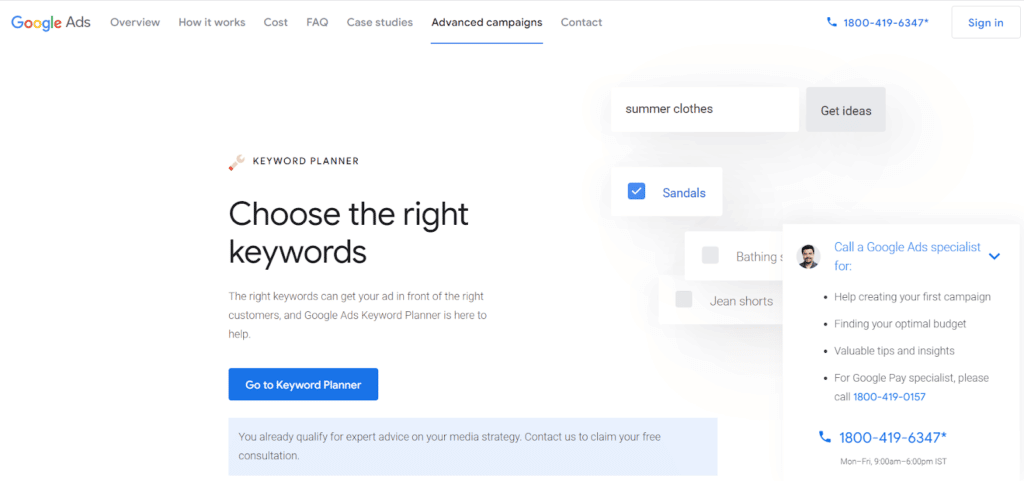Click the large 1800-419-6347 number in panel
This screenshot has width=1024, height=481.
click(893, 437)
